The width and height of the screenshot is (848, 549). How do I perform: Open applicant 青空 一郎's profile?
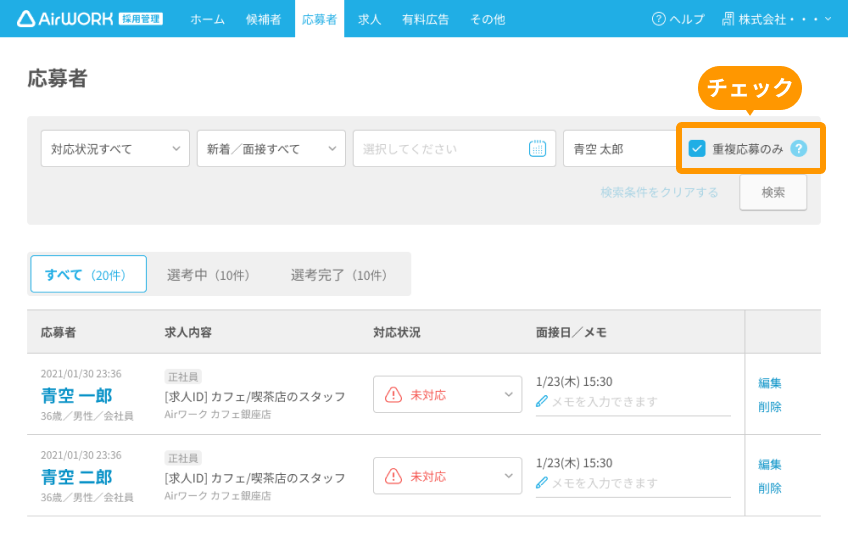point(77,395)
